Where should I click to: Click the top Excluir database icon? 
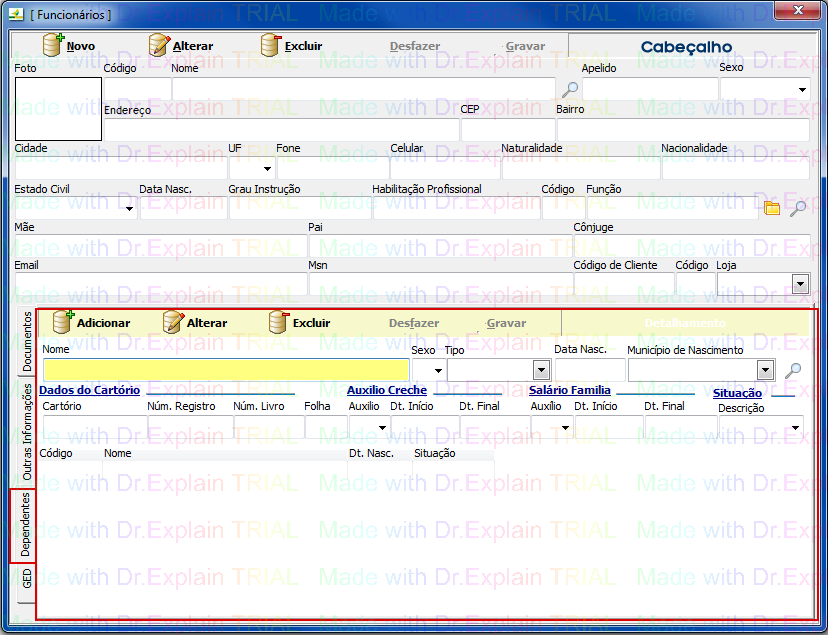tap(271, 46)
